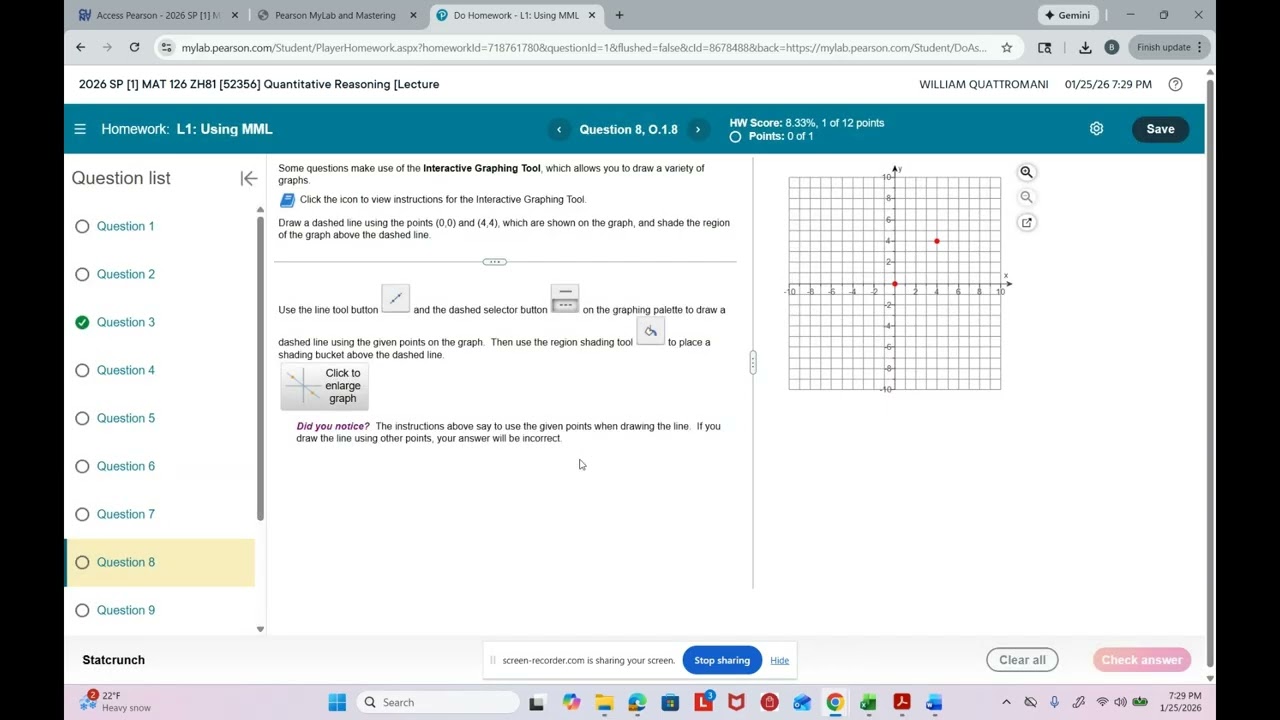The image size is (1280, 720).
Task: Go to next question arrow
Action: [x=698, y=129]
